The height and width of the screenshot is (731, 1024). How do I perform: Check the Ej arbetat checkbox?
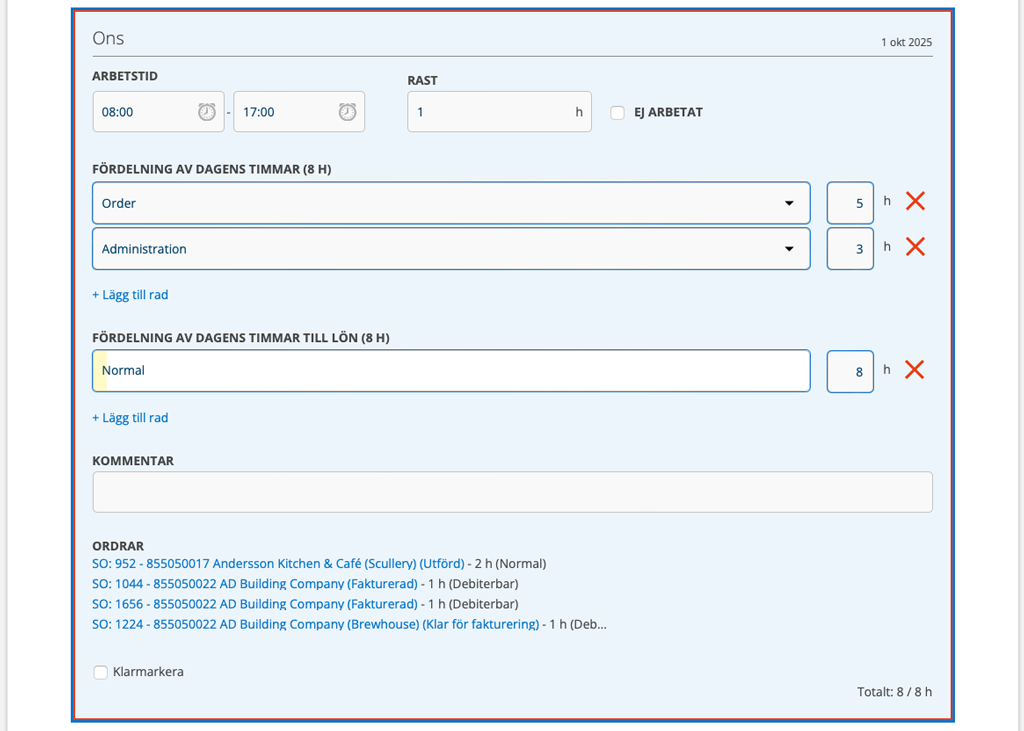[618, 113]
